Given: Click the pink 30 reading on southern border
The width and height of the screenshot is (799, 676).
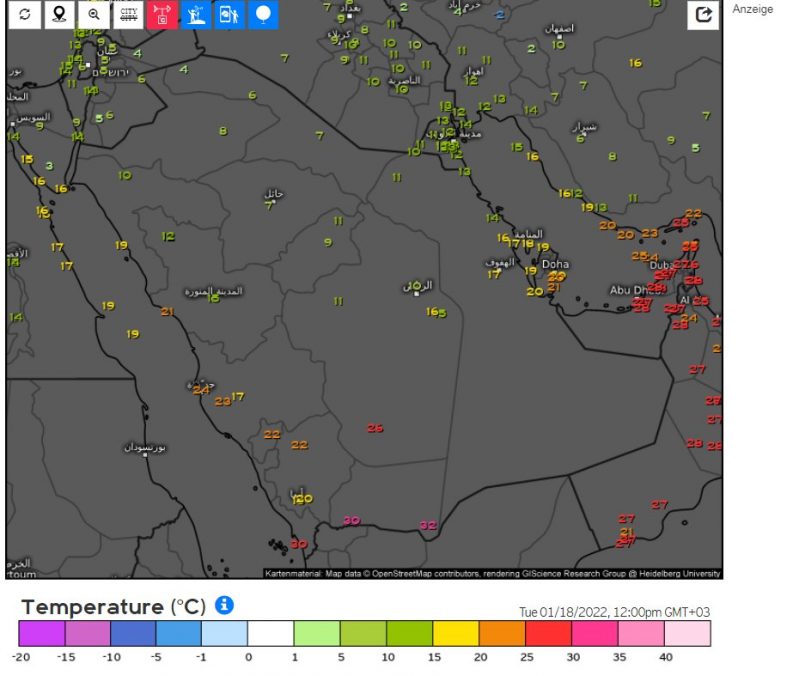Looking at the screenshot, I should [352, 520].
